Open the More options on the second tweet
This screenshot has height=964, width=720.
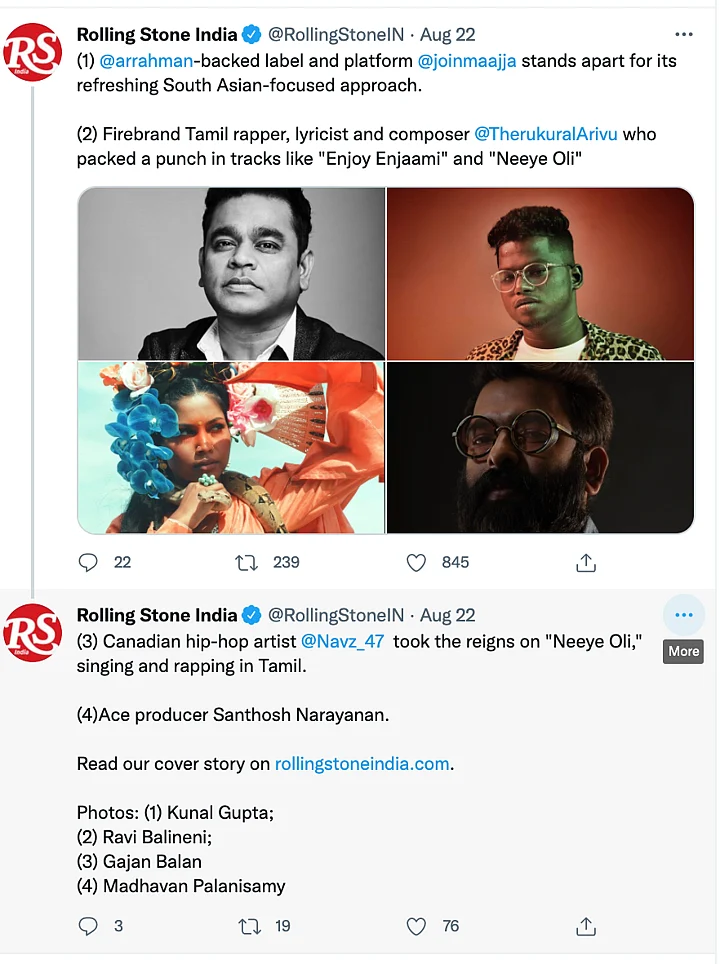(684, 615)
